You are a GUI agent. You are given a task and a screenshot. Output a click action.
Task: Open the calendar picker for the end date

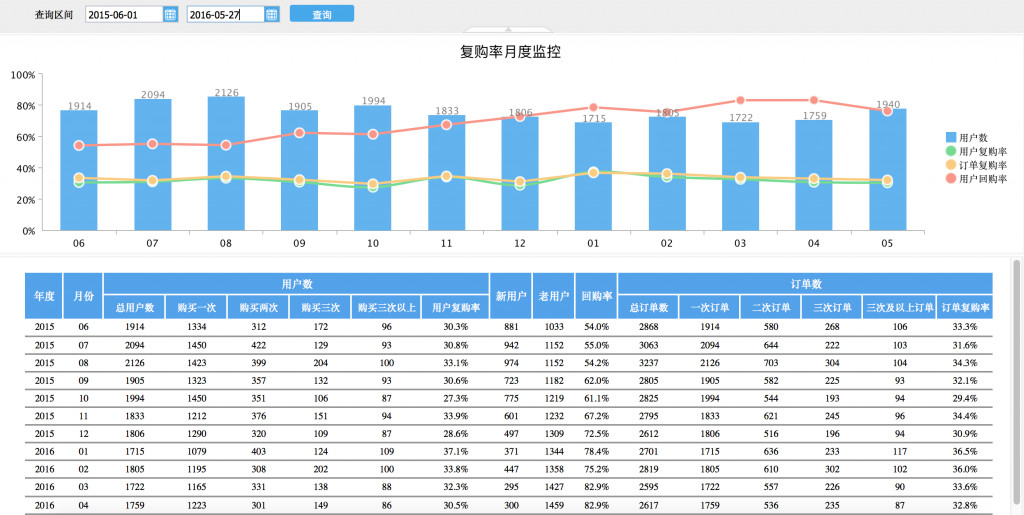coord(272,15)
